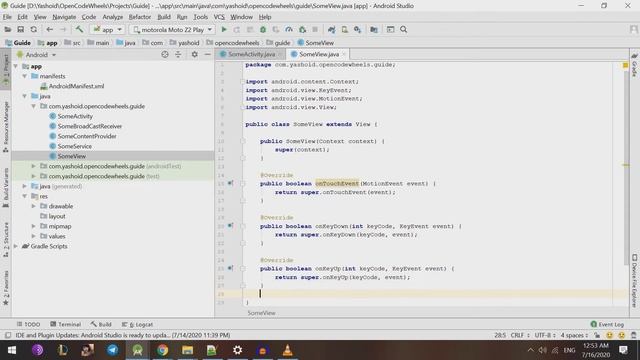The width and height of the screenshot is (640, 360).
Task: Toggle the Build Variants side stripe
Action: (6, 188)
